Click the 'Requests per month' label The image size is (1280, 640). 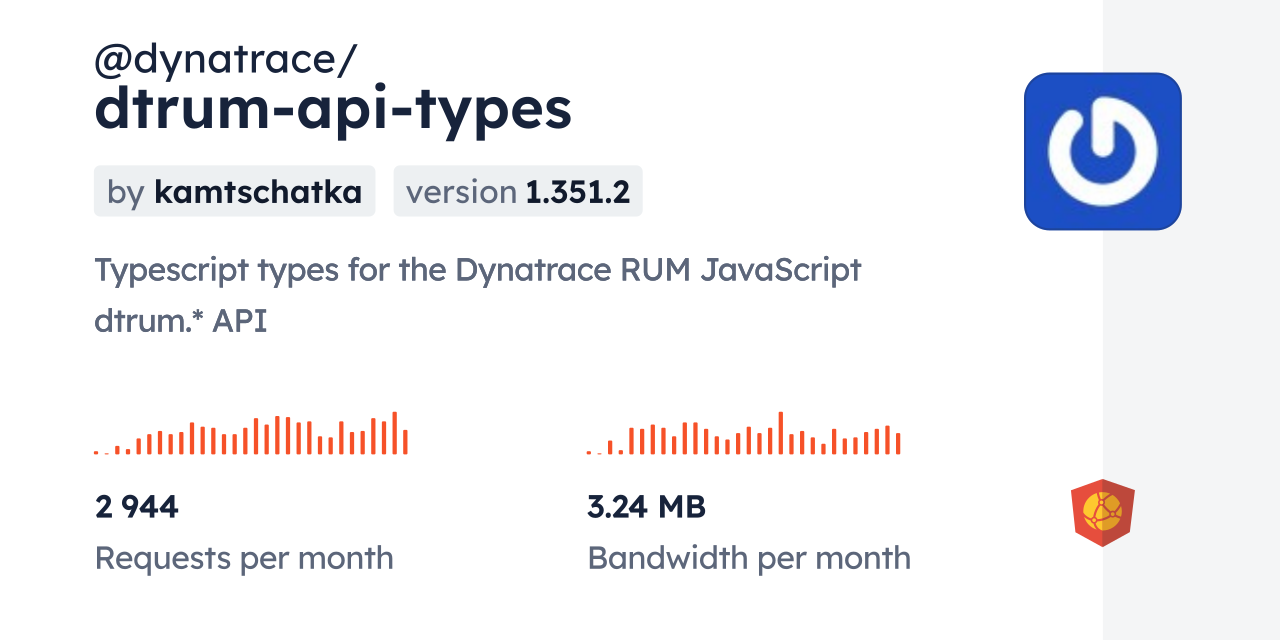244,558
